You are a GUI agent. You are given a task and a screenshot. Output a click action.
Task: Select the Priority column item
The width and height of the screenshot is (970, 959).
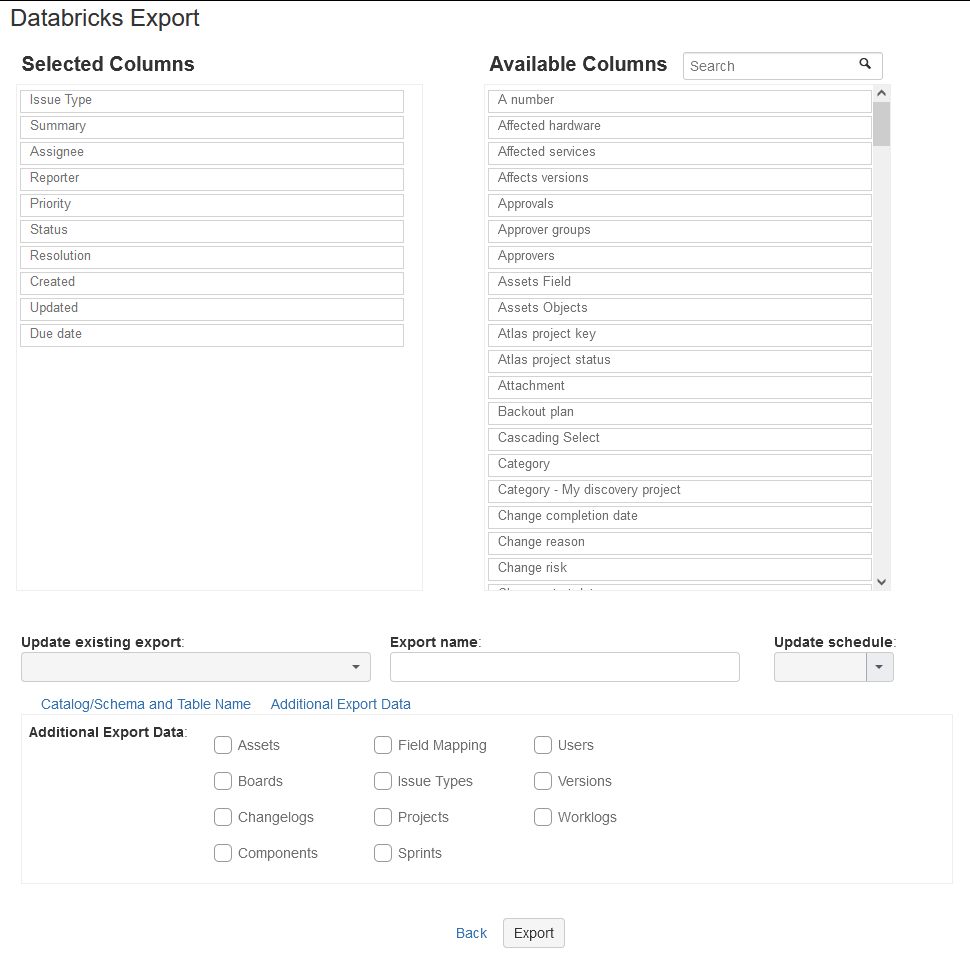[x=212, y=205]
